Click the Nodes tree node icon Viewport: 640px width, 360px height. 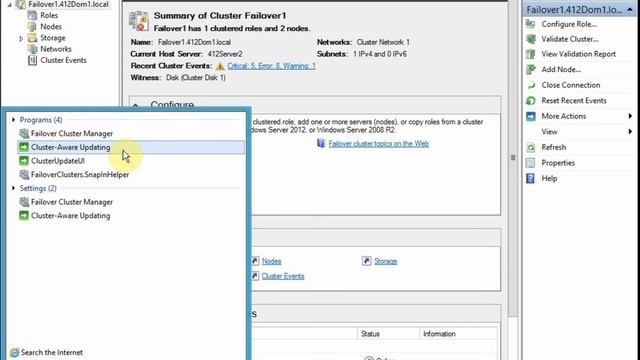click(32, 27)
